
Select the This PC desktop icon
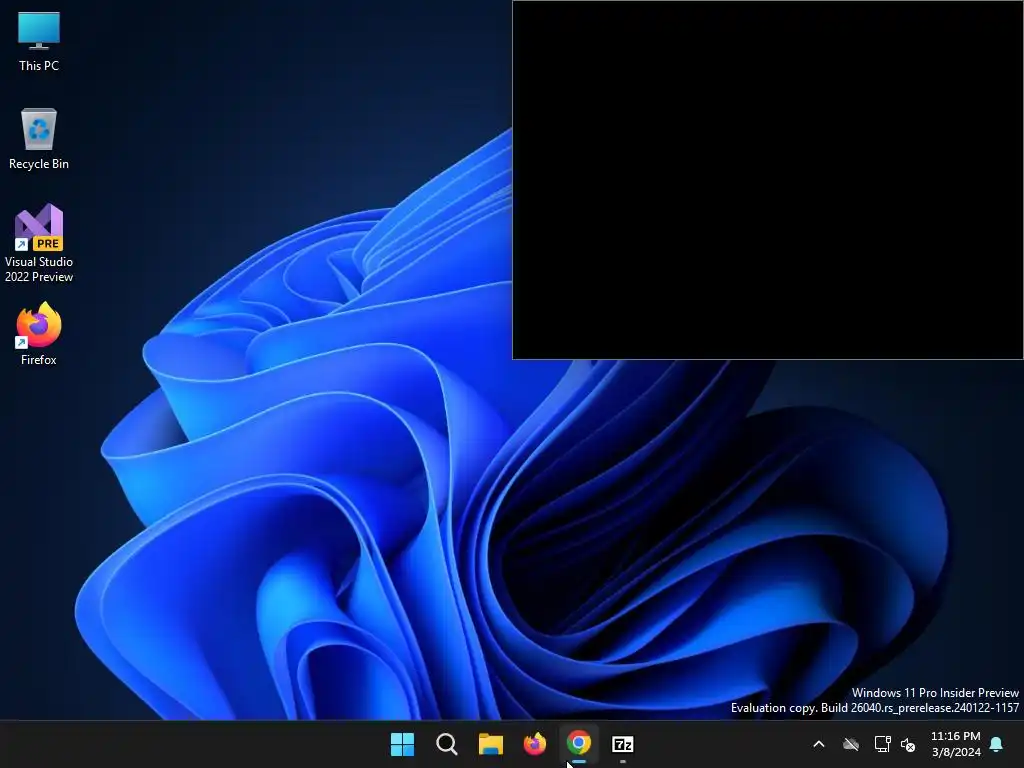(x=39, y=41)
